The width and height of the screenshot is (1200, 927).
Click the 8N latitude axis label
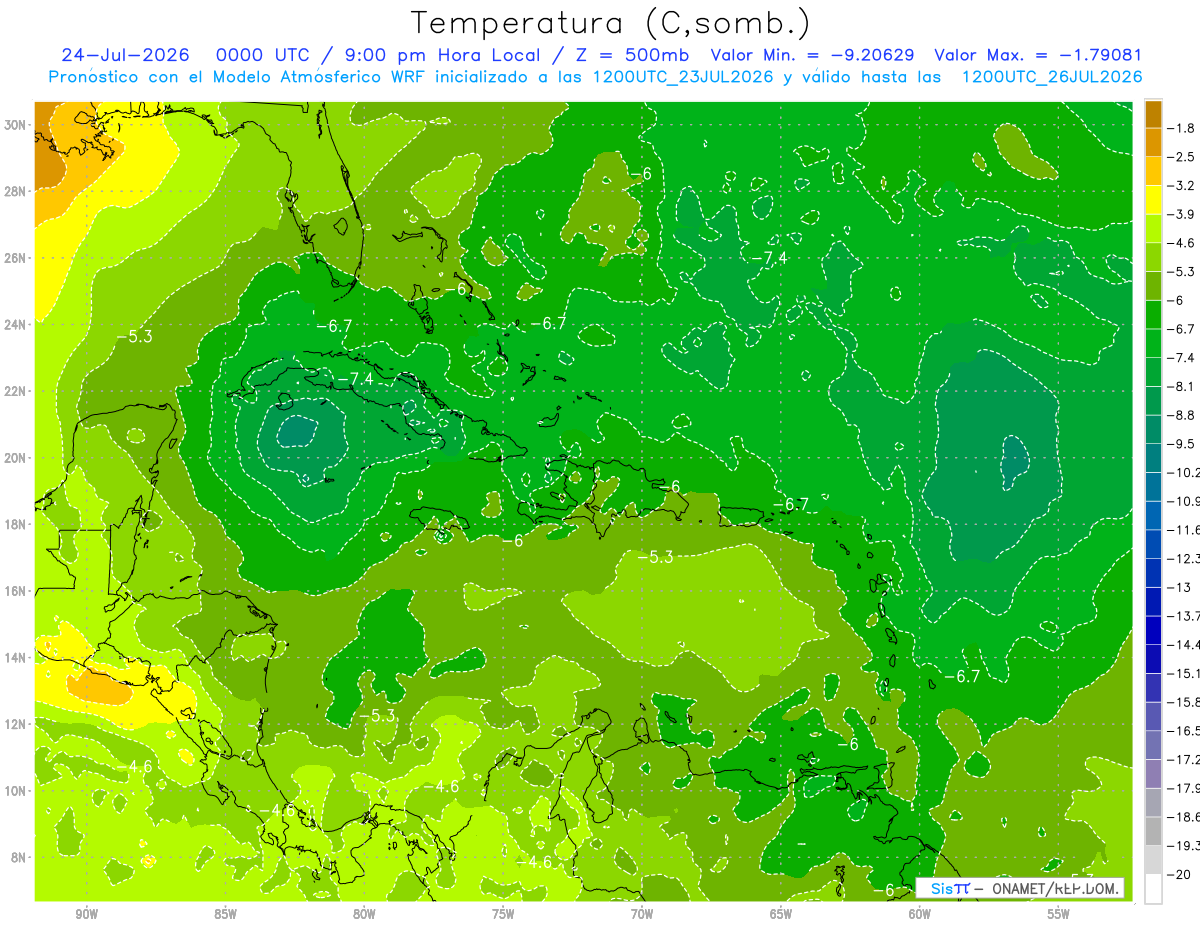(x=18, y=857)
